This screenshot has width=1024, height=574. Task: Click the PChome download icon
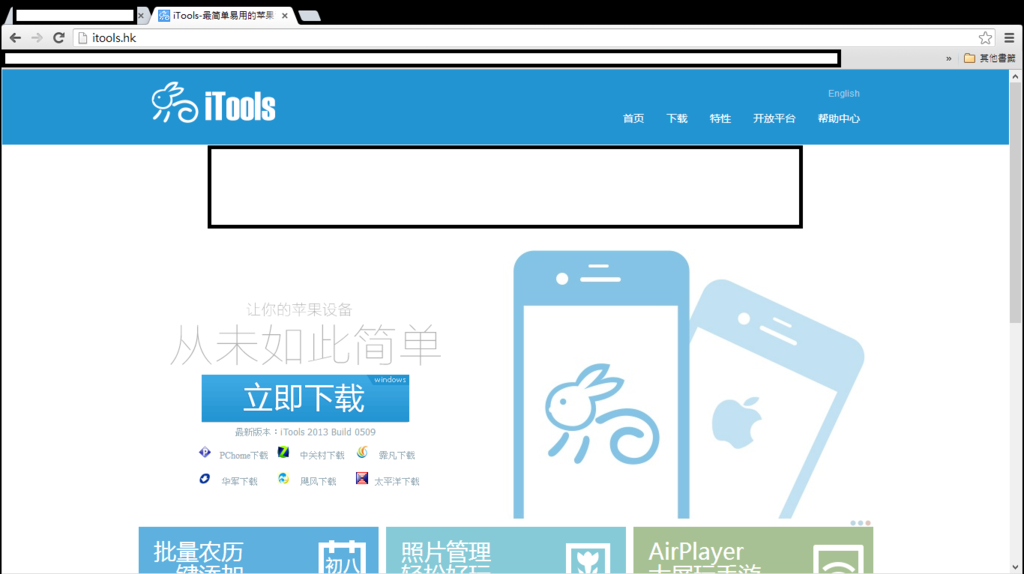(x=204, y=452)
